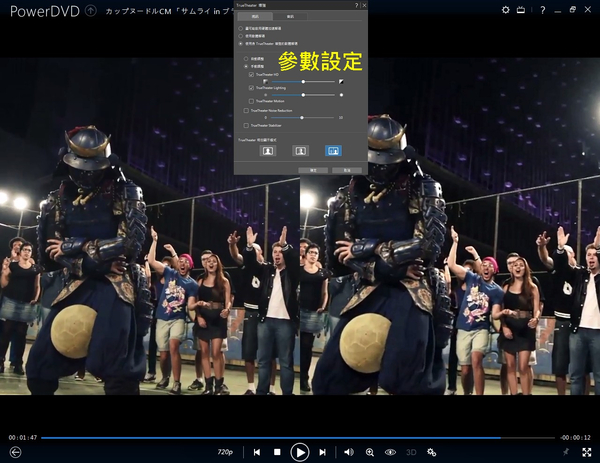Open PowerDVD settings gear at top
600x463 pixels.
coord(505,10)
